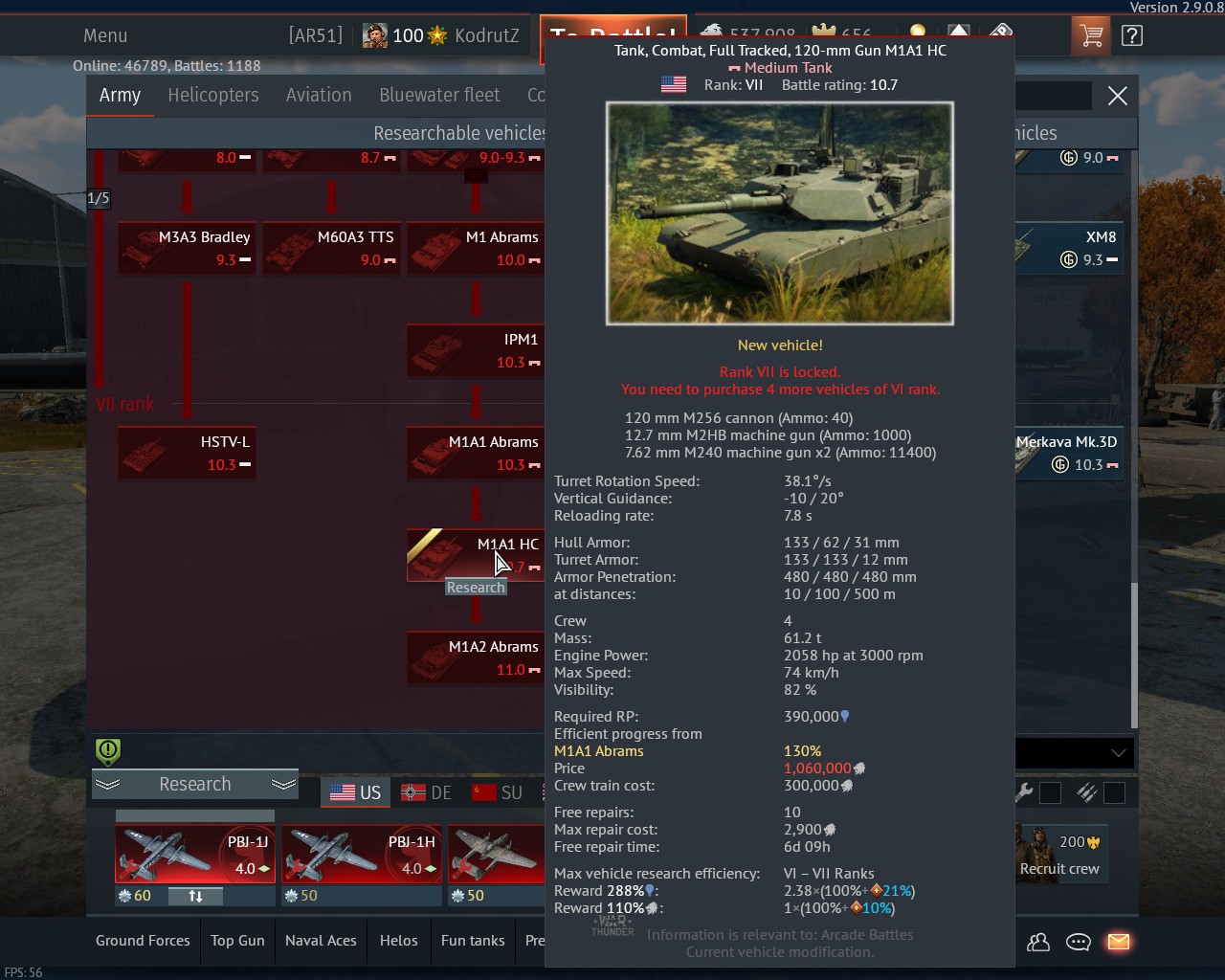1225x980 pixels.
Task: Click the swap arrows under PBJ-1J
Action: point(195,896)
